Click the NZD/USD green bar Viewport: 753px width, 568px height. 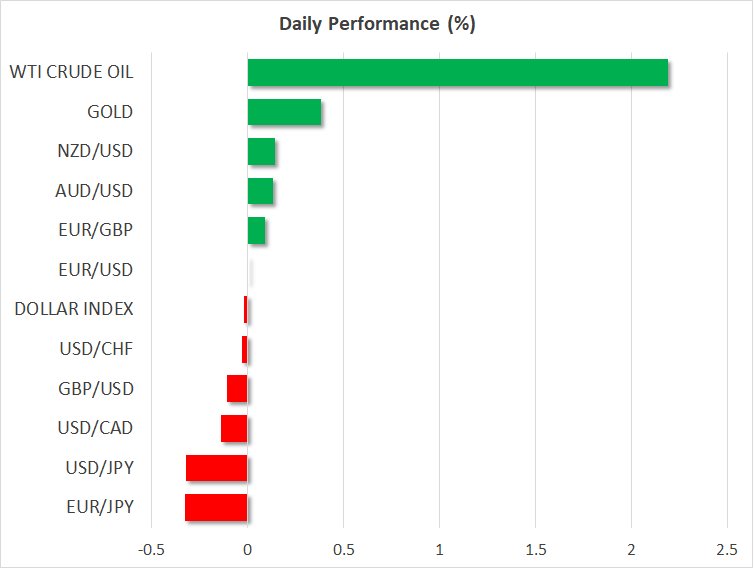pos(261,152)
